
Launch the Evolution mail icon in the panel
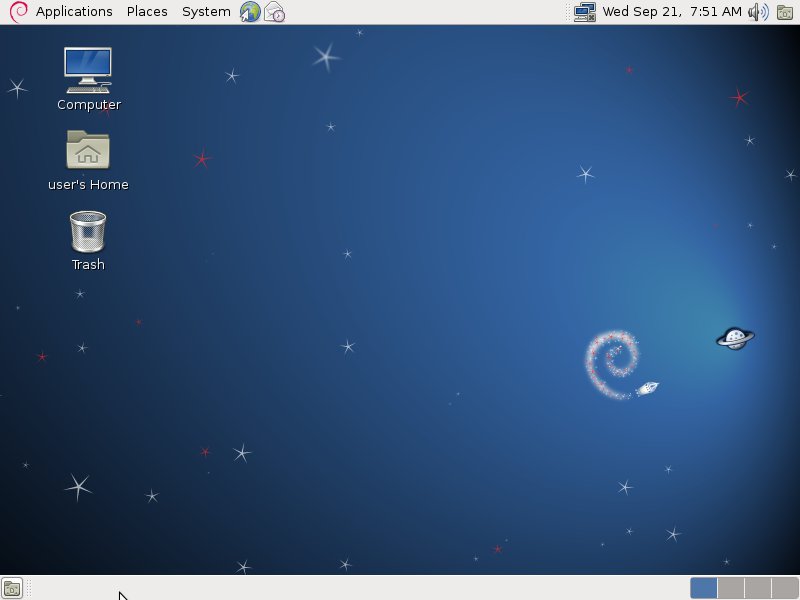[274, 12]
